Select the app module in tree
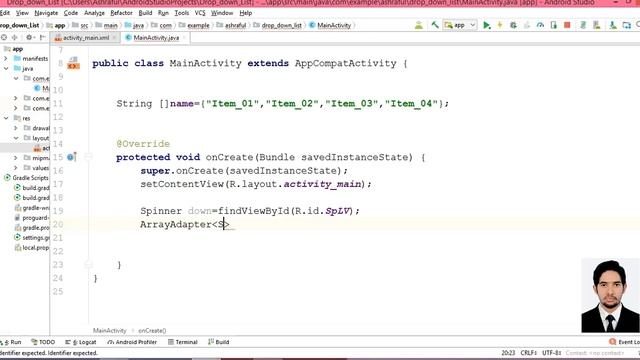Image resolution: width=640 pixels, height=360 pixels. 14,49
